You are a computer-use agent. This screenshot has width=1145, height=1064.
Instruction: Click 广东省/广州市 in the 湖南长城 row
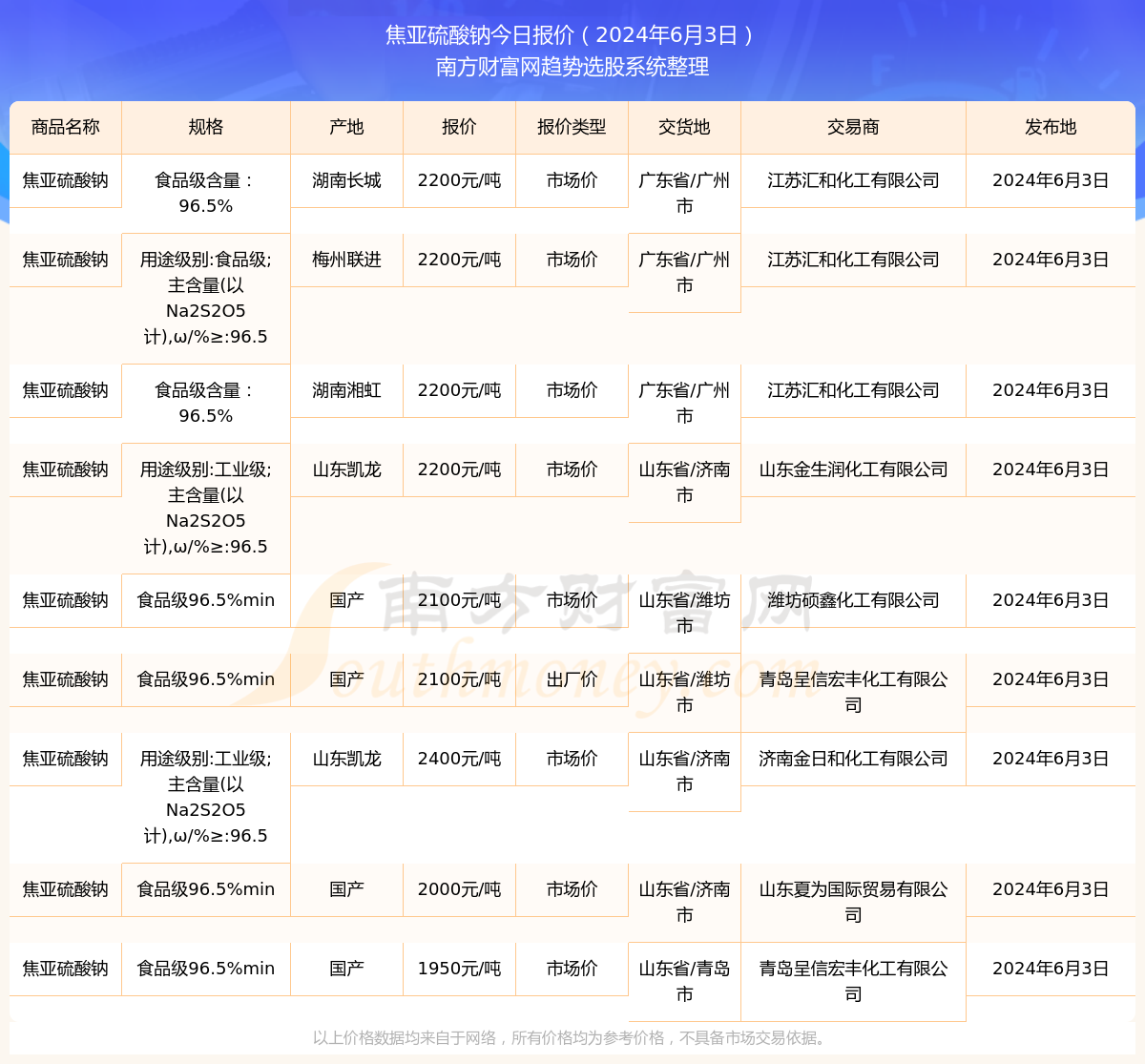tap(684, 194)
